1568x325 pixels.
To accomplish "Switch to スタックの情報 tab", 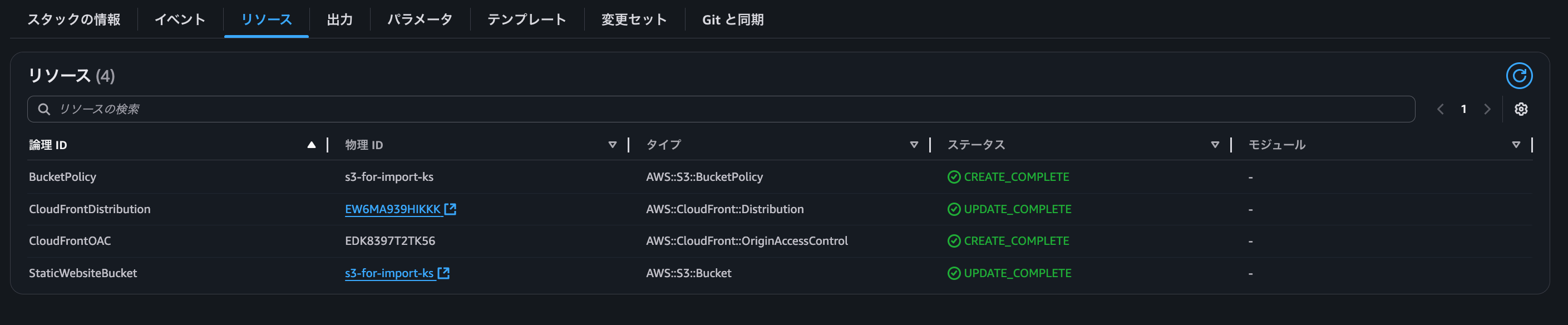I will [x=73, y=19].
